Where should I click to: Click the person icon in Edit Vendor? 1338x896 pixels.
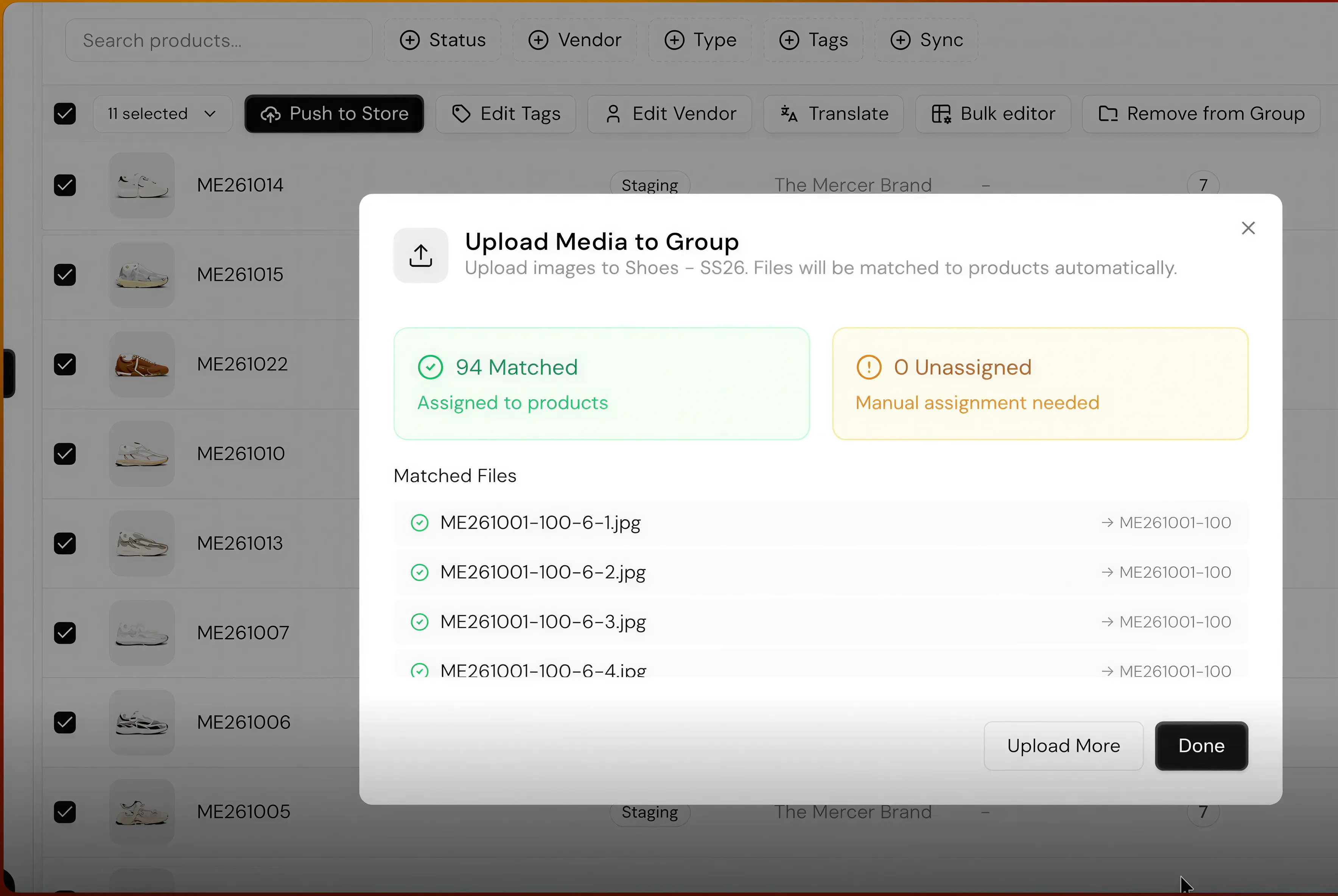613,114
